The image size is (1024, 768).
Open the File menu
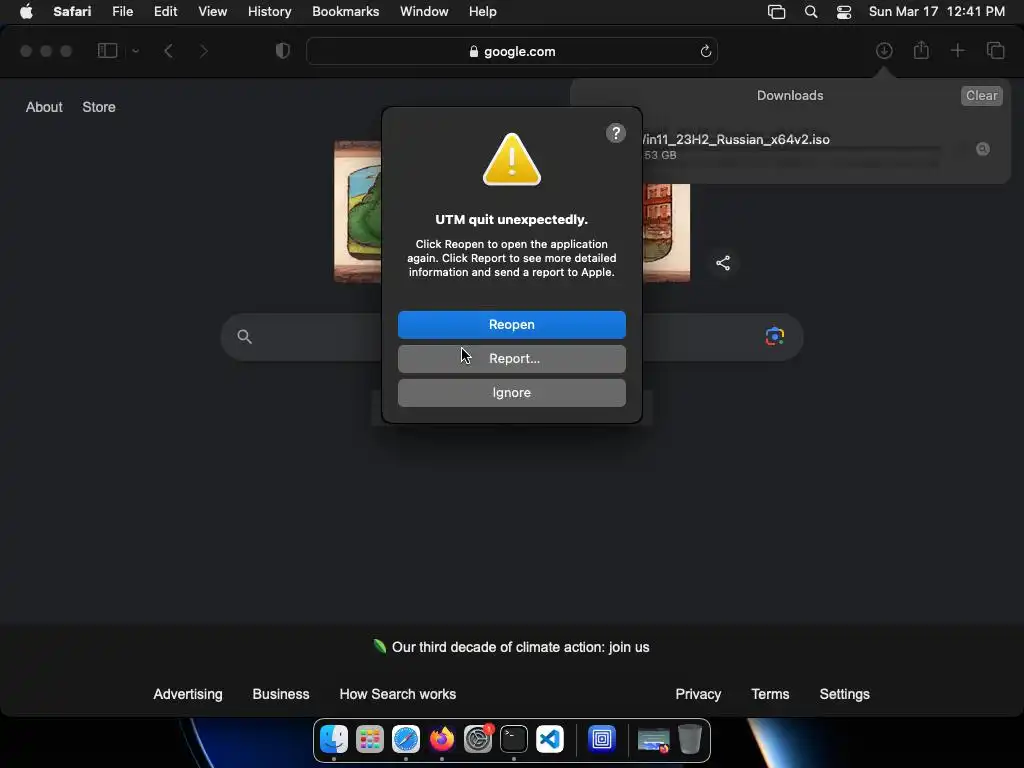coord(122,12)
